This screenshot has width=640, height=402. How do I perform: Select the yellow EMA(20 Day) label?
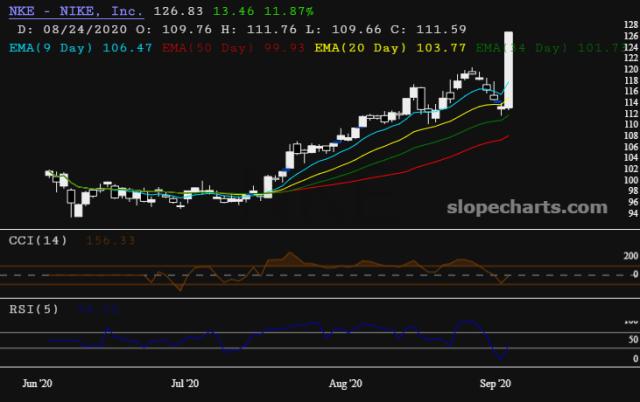360,48
